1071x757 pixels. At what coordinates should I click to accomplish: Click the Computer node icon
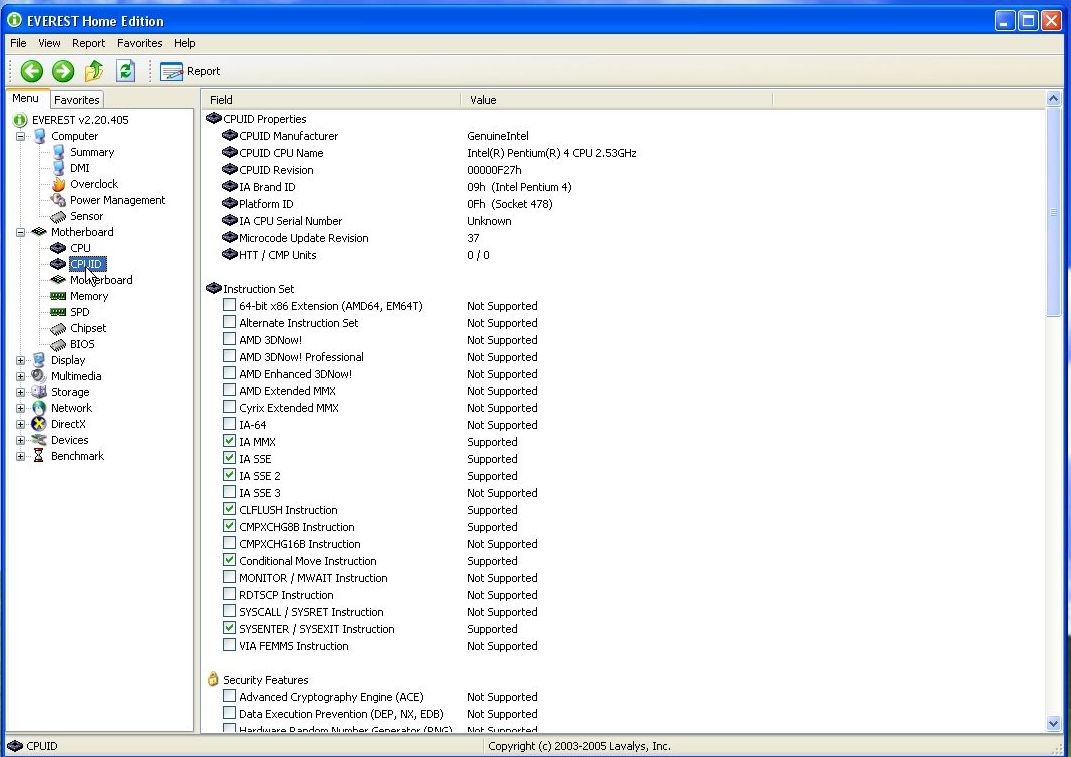coord(40,136)
